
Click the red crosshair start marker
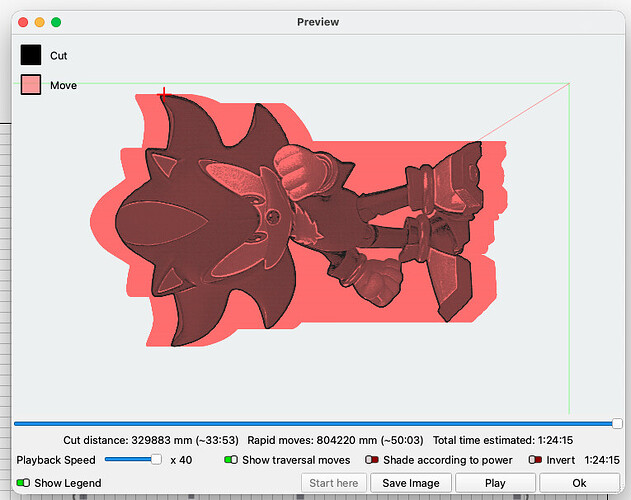pyautogui.click(x=164, y=94)
